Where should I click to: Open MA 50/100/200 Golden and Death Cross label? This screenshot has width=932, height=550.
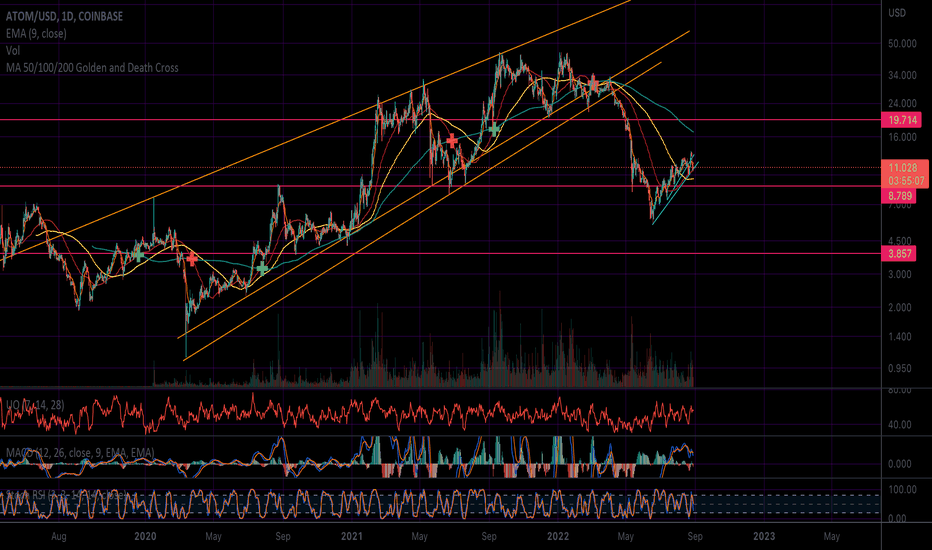92,68
